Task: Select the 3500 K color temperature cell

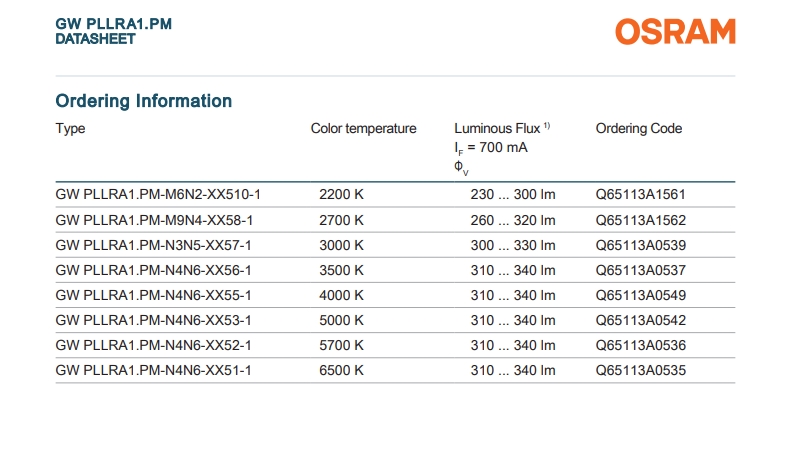Action: [x=341, y=270]
